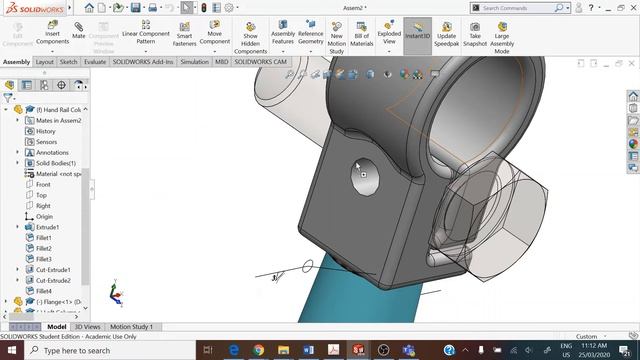This screenshot has height=360, width=640.
Task: Switch to the Evaluate tab
Action: tap(95, 62)
